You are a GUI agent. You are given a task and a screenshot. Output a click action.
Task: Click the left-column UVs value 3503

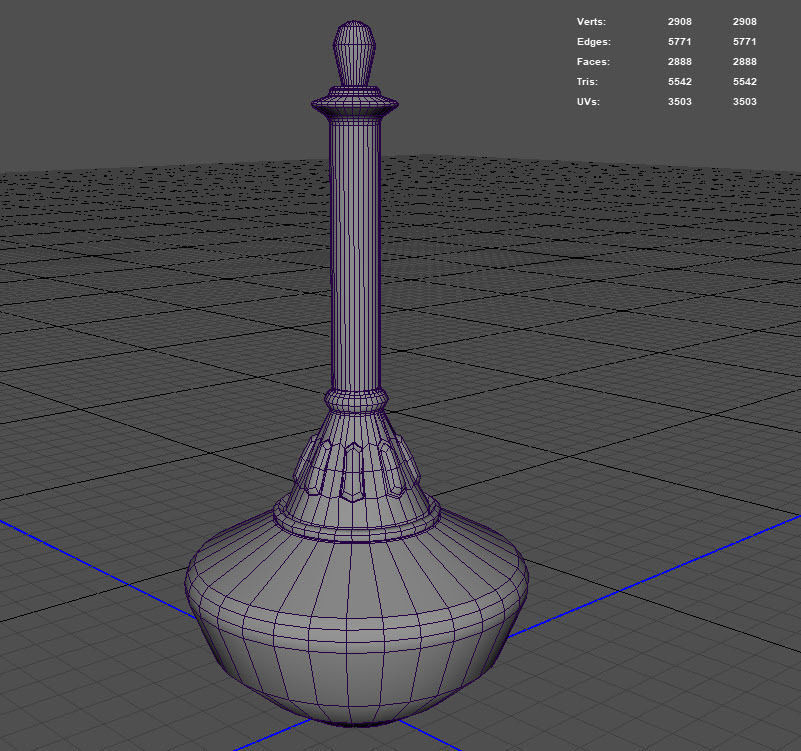pos(679,101)
